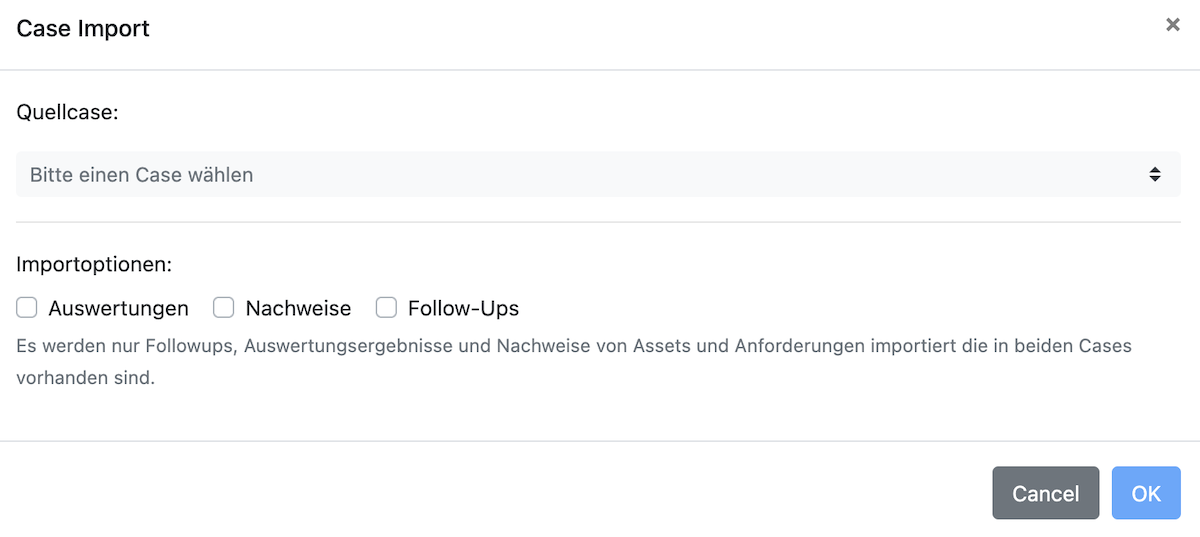Click empty footer space left of Cancel
The width and height of the screenshot is (1200, 537).
500,493
